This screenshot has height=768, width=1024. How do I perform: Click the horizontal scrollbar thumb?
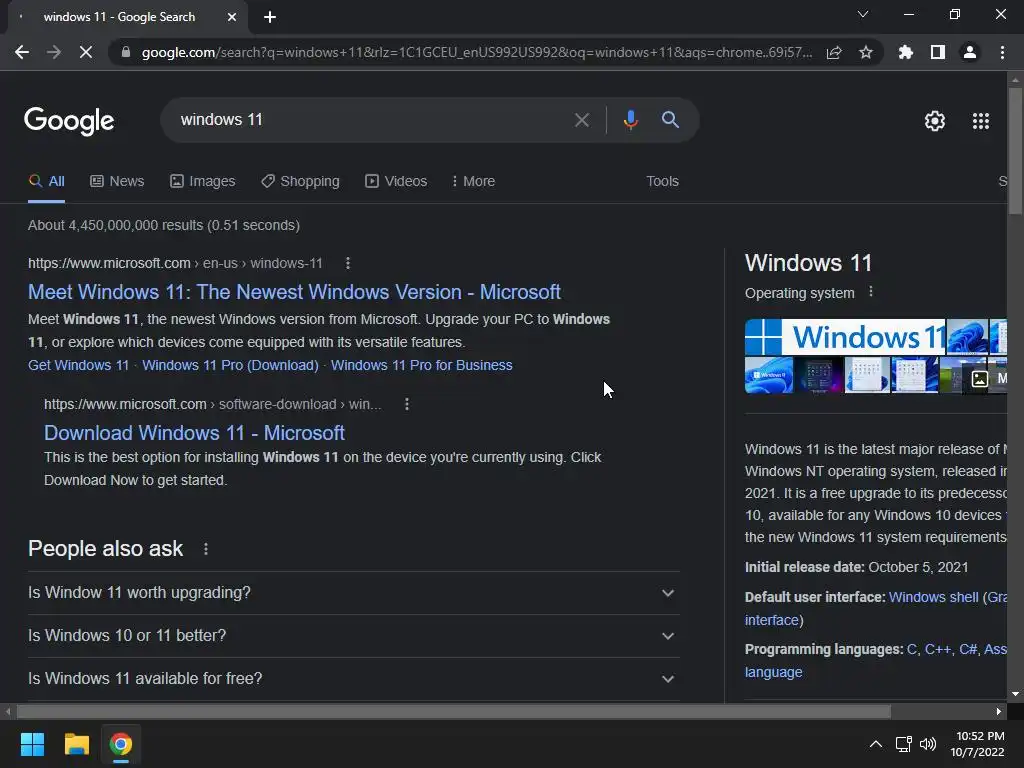click(454, 711)
